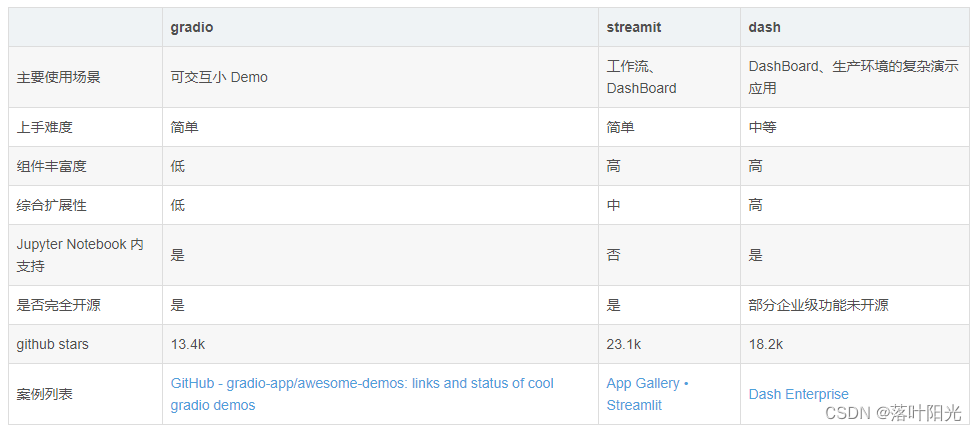Image resolution: width=977 pixels, height=431 pixels.
Task: Select gradio 简单 in 上手难度 row
Action: [x=184, y=127]
